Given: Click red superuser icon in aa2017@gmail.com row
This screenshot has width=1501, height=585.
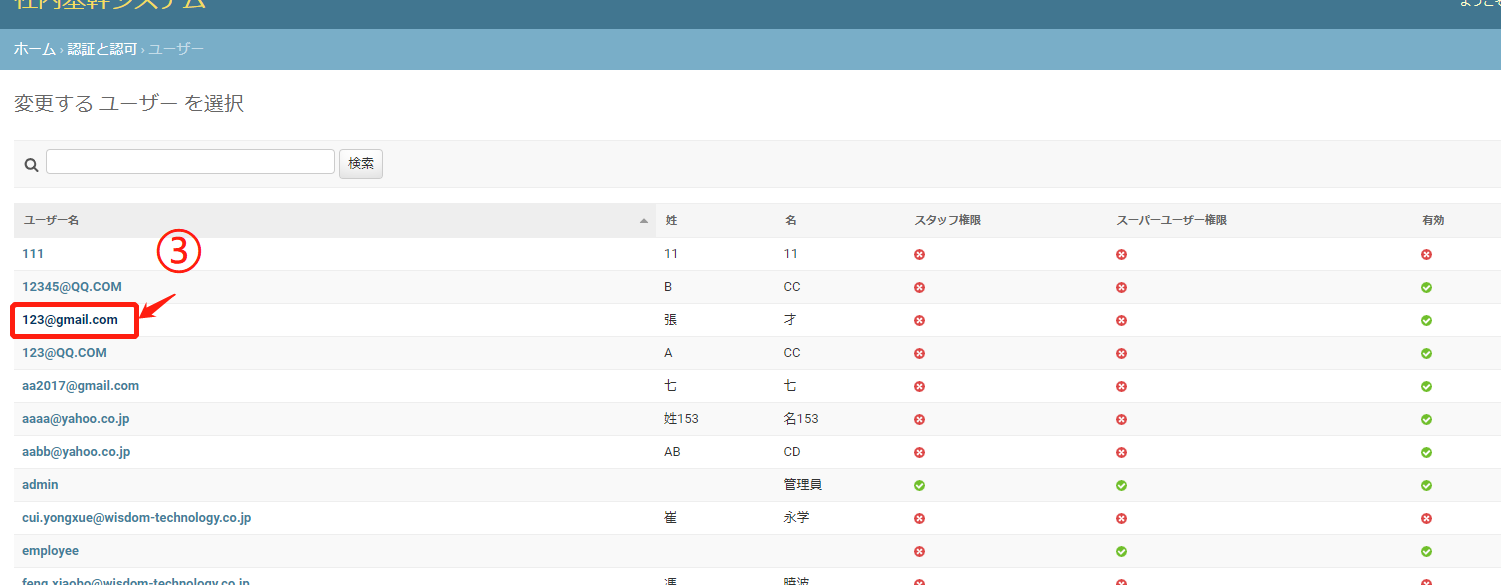Looking at the screenshot, I should 1121,386.
